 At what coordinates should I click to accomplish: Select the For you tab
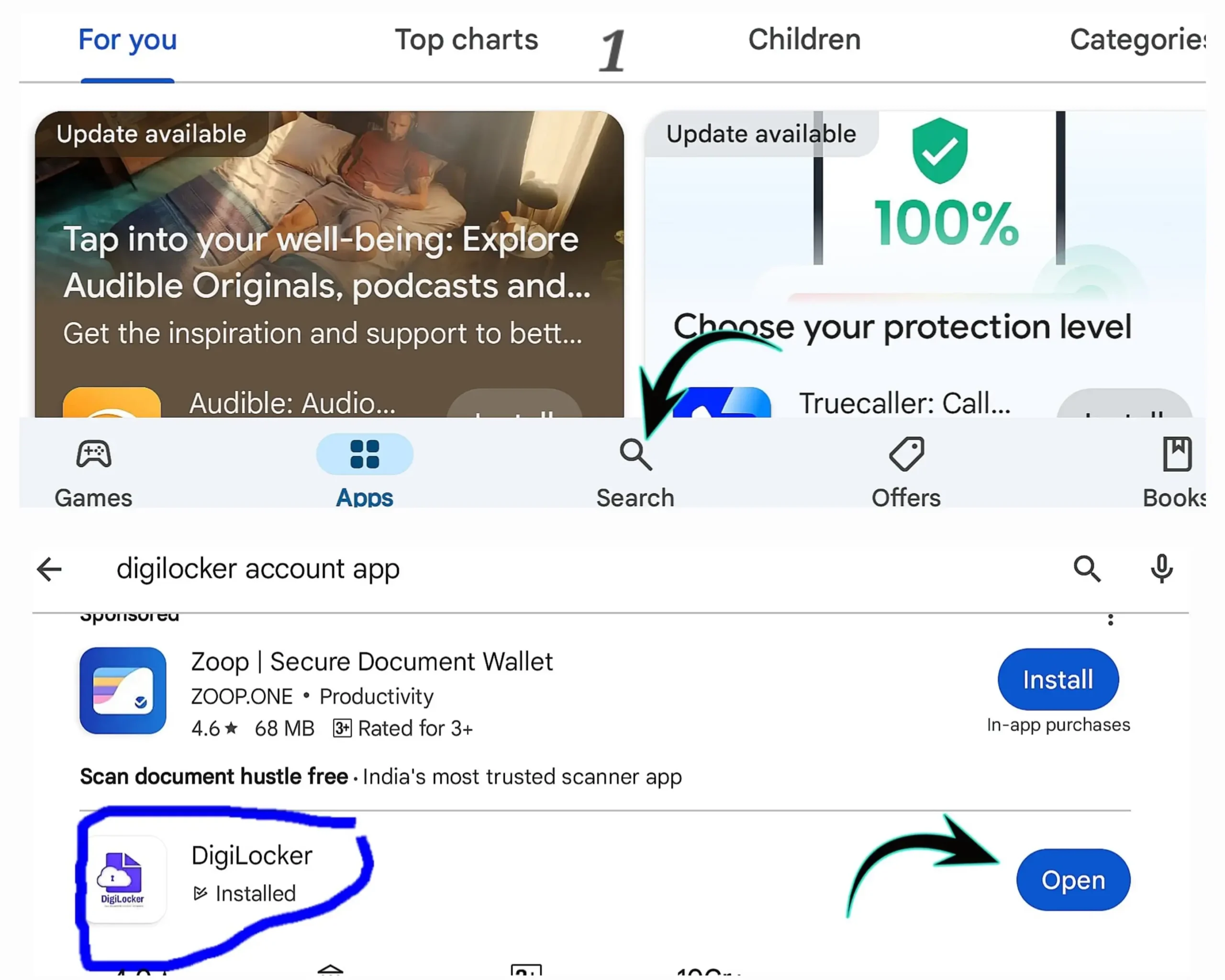[128, 40]
